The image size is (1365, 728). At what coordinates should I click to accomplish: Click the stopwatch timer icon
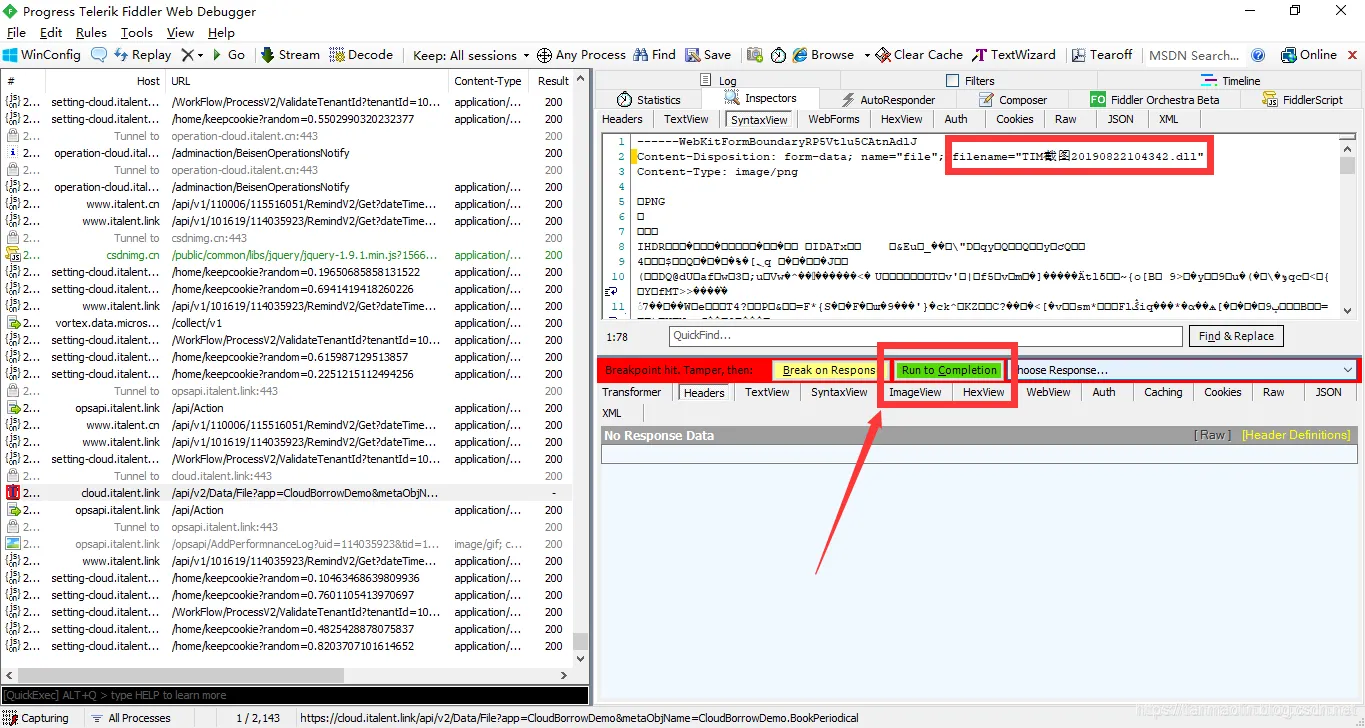click(x=777, y=55)
